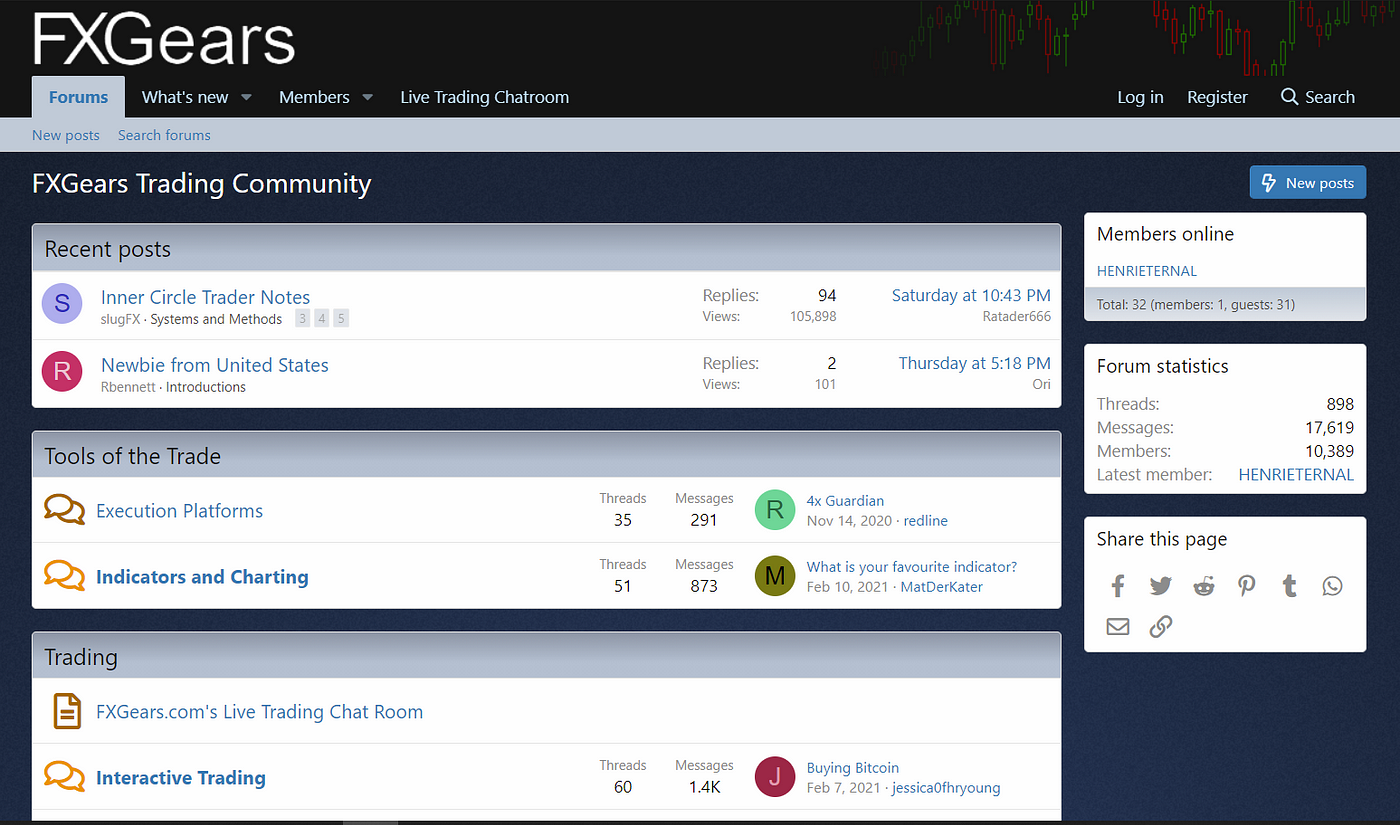Screen dimensions: 1400x825
Task: Open jessica0fhryoung's J avatar
Action: [x=774, y=777]
